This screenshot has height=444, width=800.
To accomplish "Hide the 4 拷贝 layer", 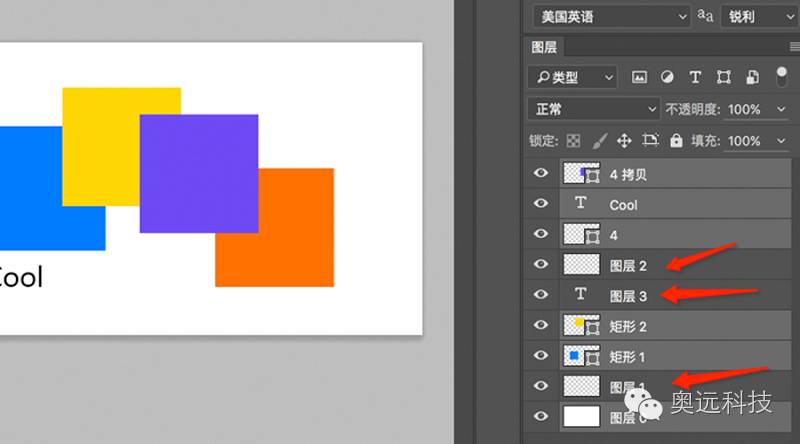I will [541, 173].
